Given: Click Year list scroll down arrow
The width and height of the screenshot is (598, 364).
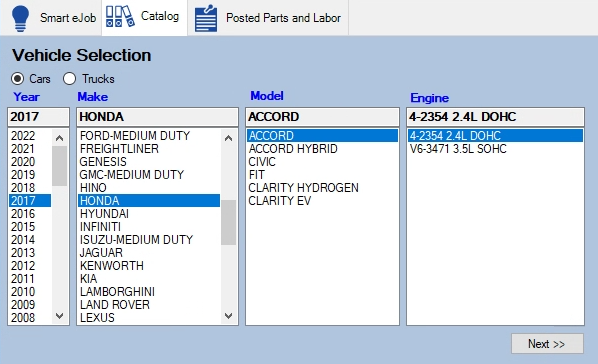Looking at the screenshot, I should coord(59,316).
